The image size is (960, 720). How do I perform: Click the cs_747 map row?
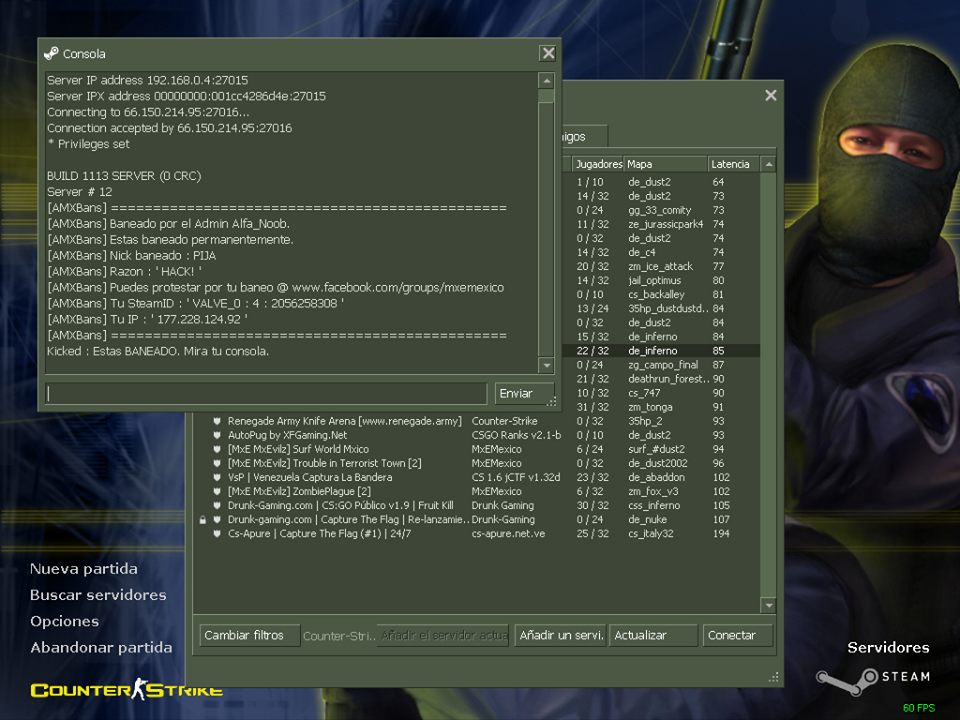661,393
